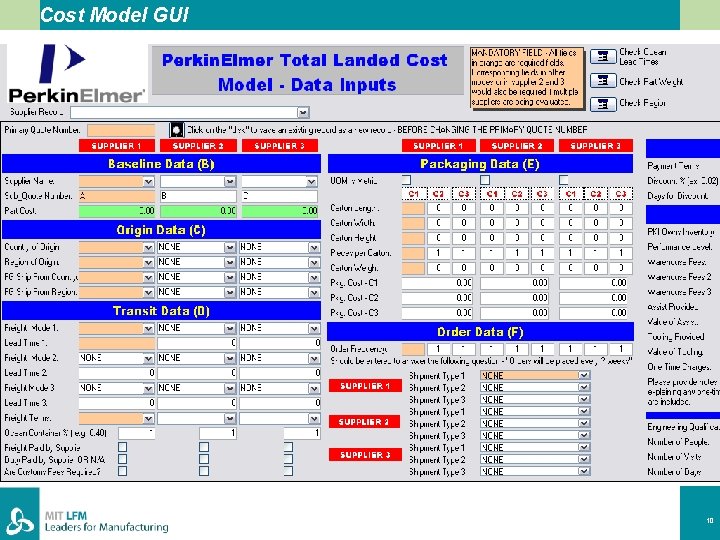The image size is (720, 540).
Task: Toggle Supplier 3 UOM is Metric checkbox
Action: 564,180
